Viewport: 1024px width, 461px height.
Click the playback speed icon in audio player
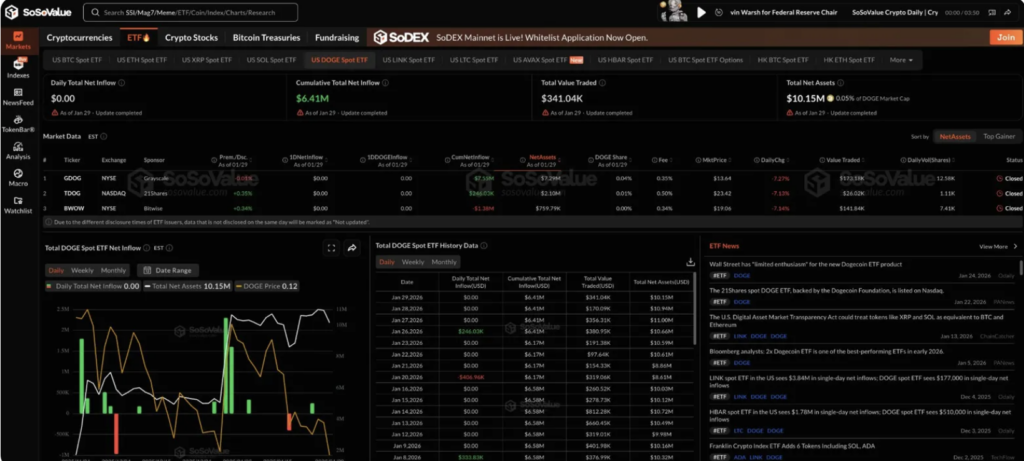719,12
